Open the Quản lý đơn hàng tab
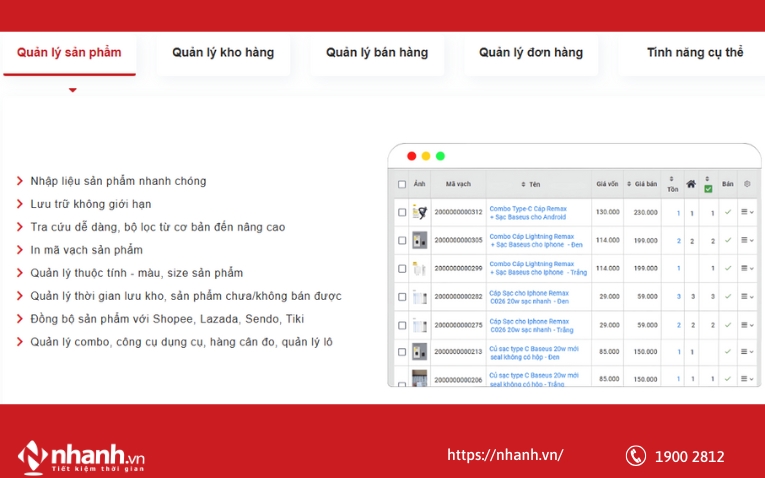Image resolution: width=765 pixels, height=478 pixels. pyautogui.click(x=531, y=53)
